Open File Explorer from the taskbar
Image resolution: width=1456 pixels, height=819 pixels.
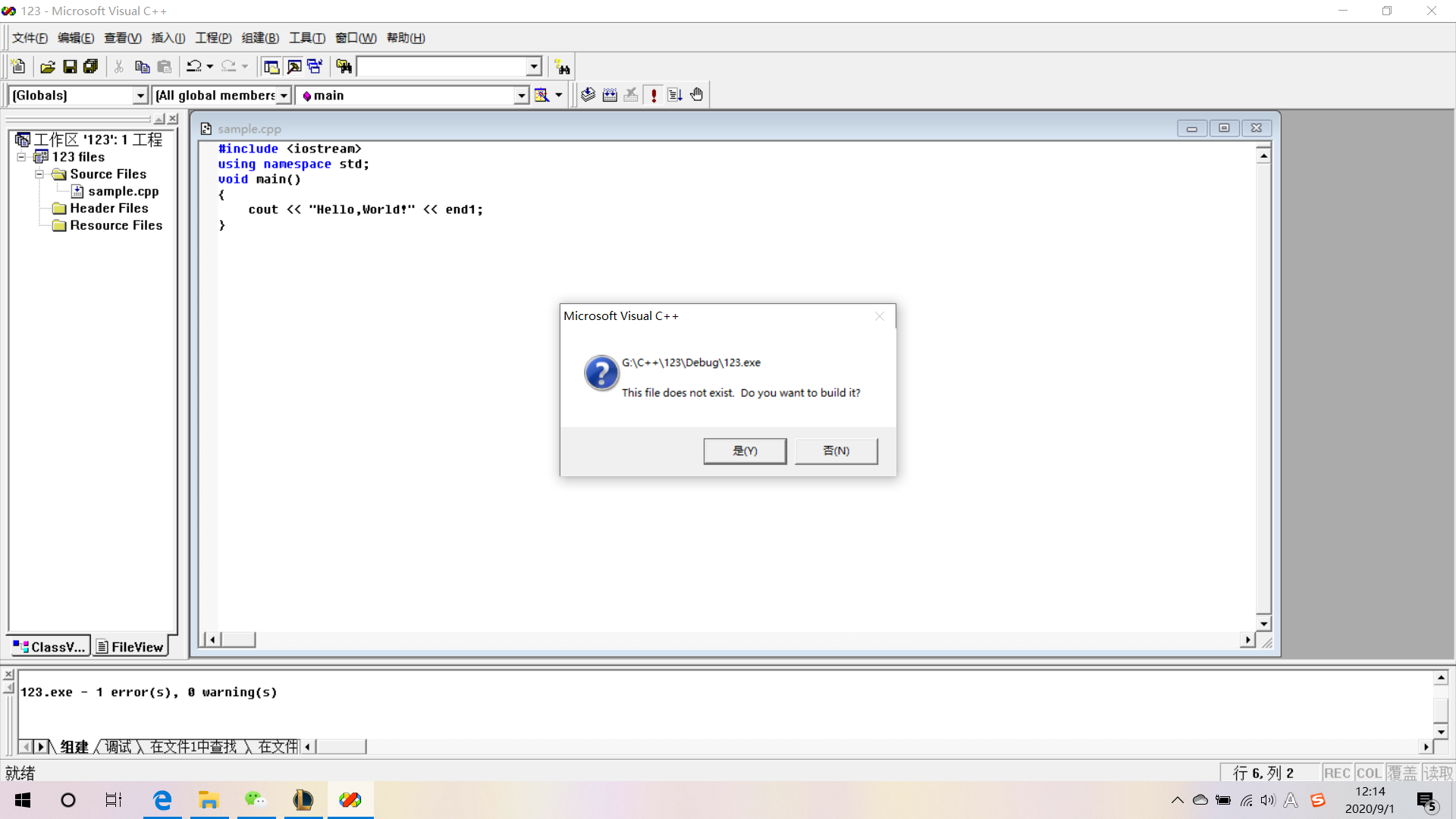(x=209, y=800)
